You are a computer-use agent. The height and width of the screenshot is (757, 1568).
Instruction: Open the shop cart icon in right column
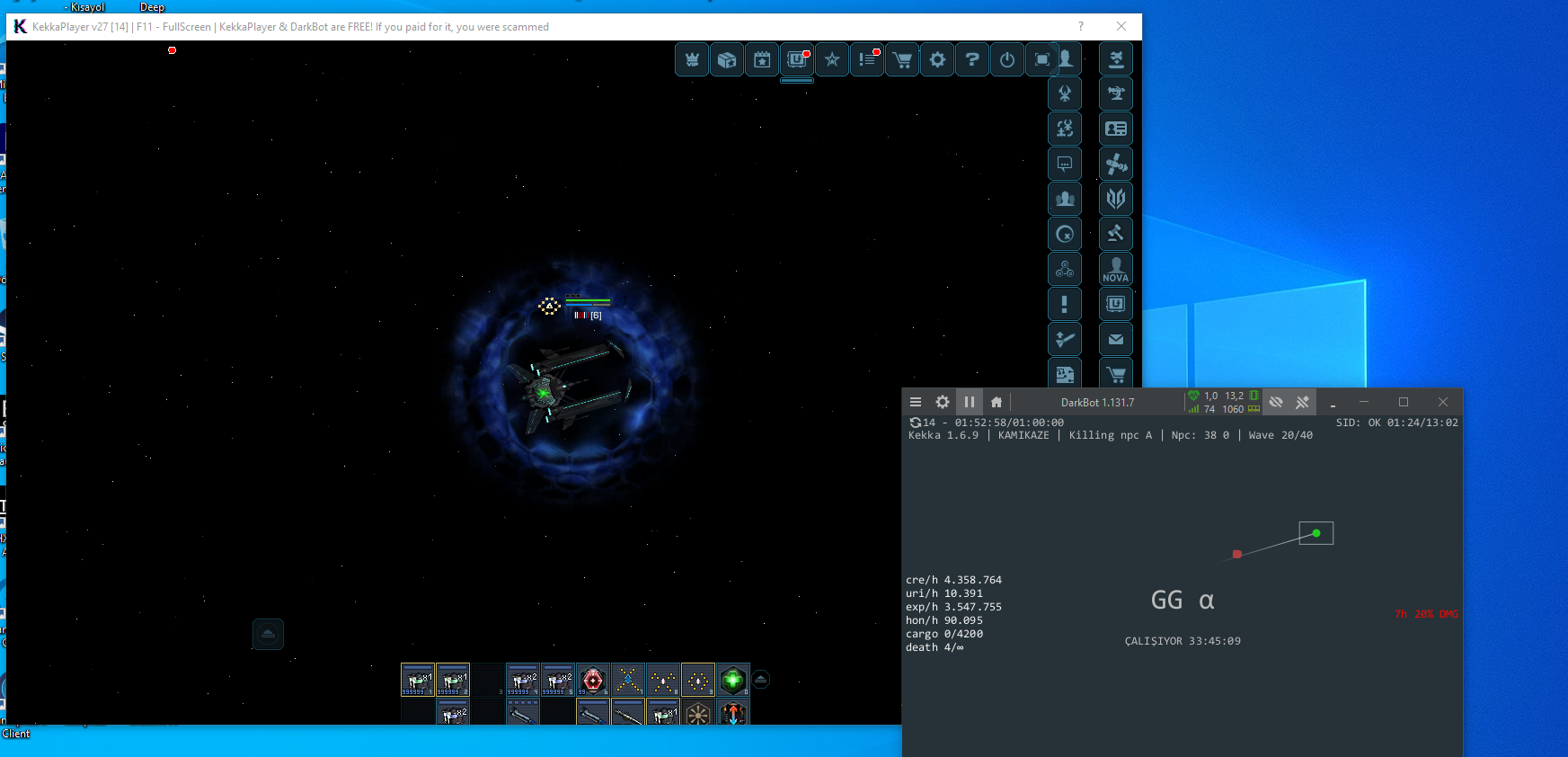tap(1116, 374)
